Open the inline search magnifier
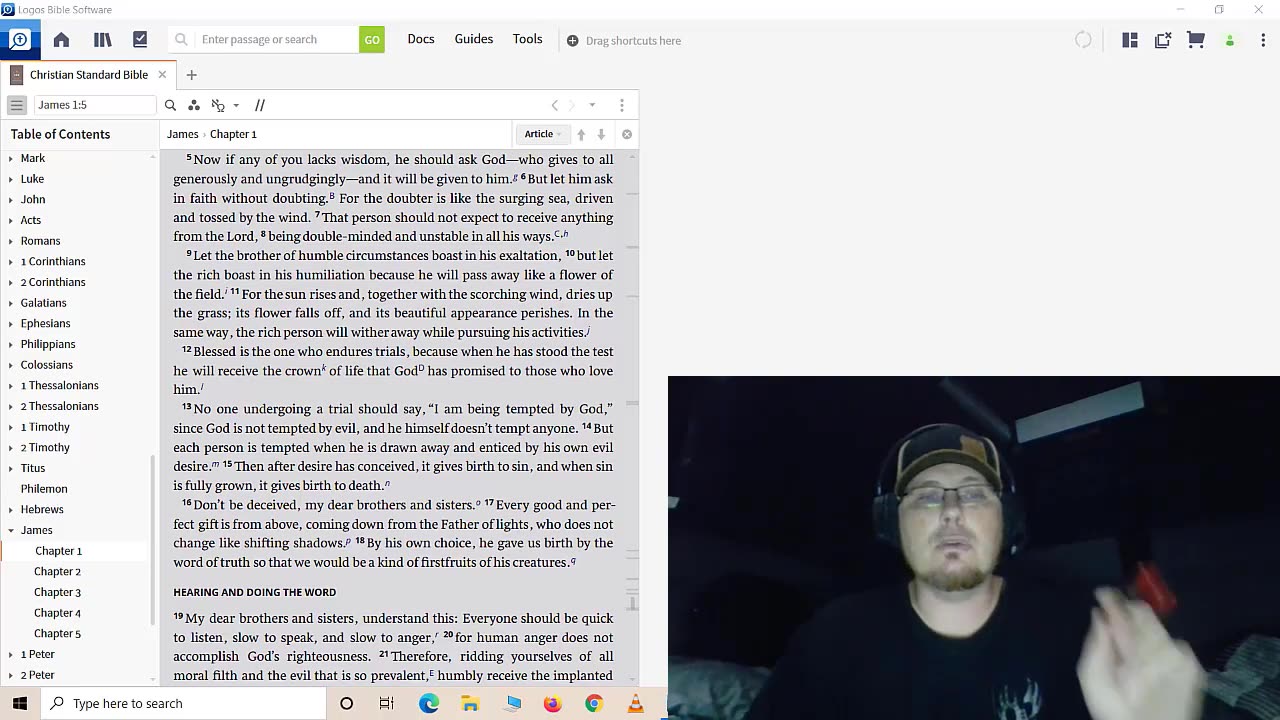 [x=170, y=105]
